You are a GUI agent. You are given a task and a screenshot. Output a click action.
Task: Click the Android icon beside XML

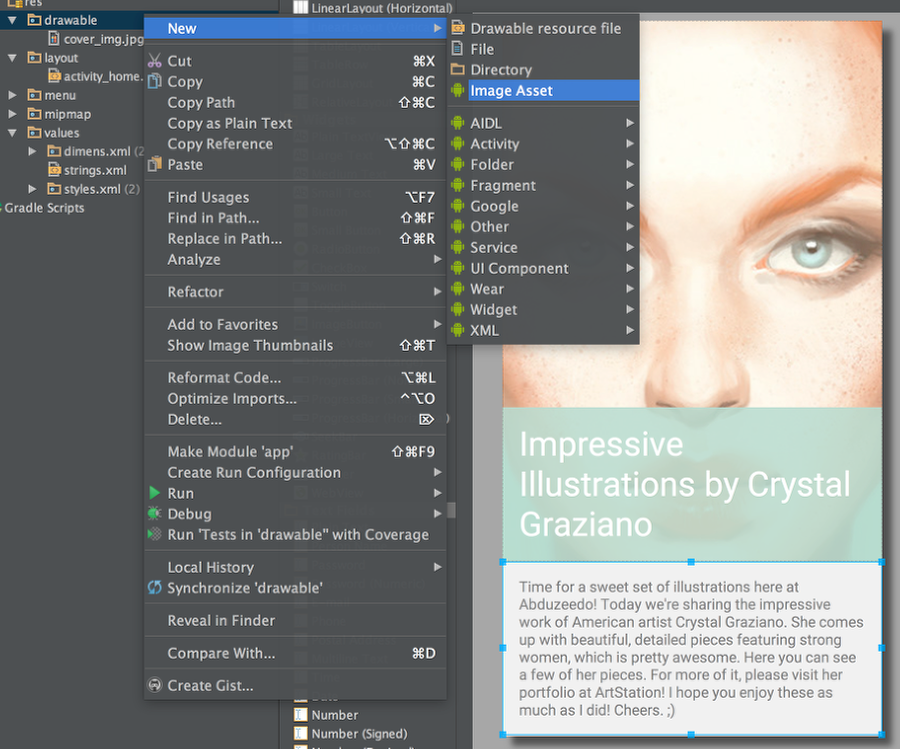pos(457,330)
